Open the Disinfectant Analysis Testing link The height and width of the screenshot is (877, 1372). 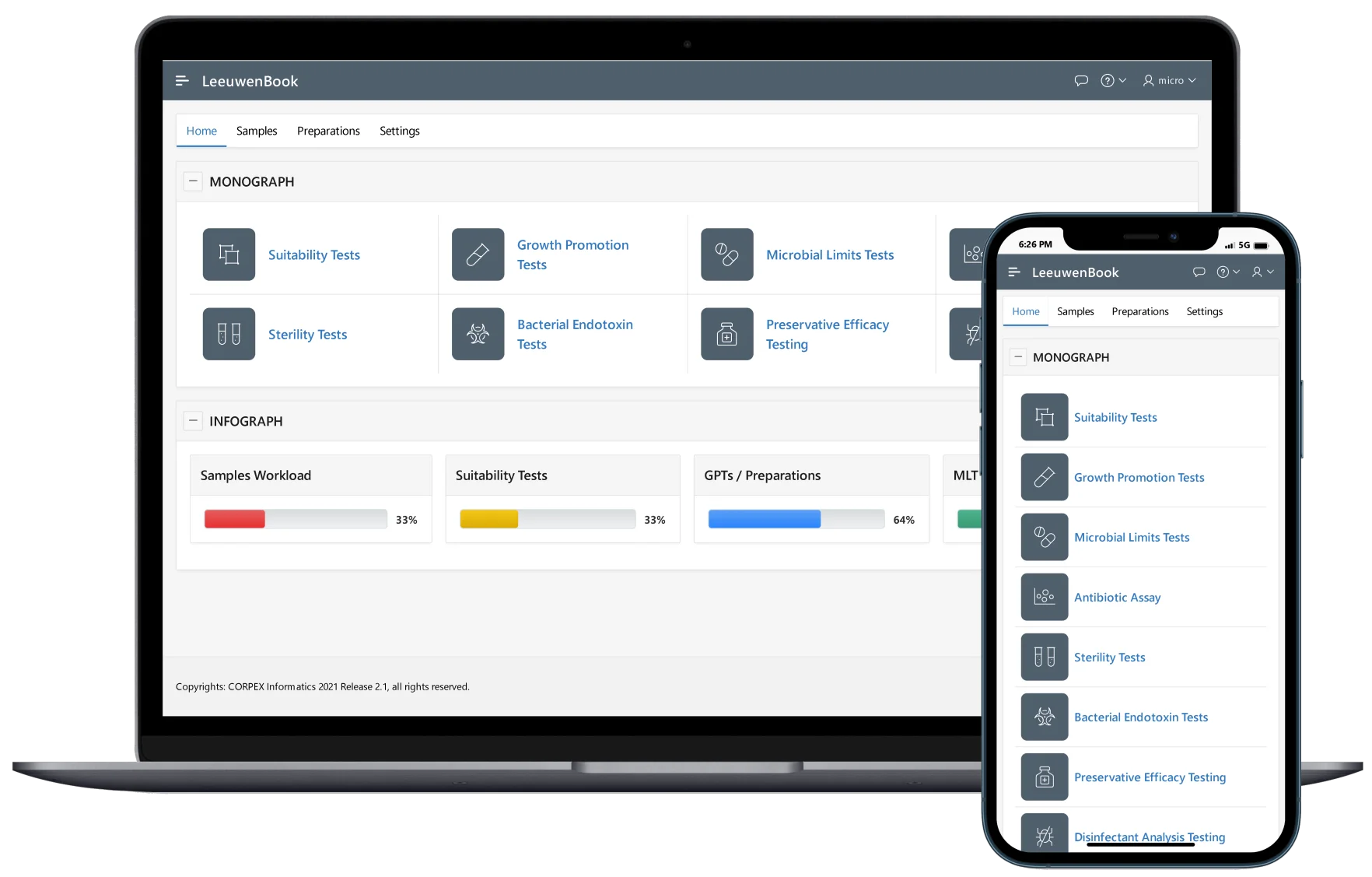(1149, 837)
